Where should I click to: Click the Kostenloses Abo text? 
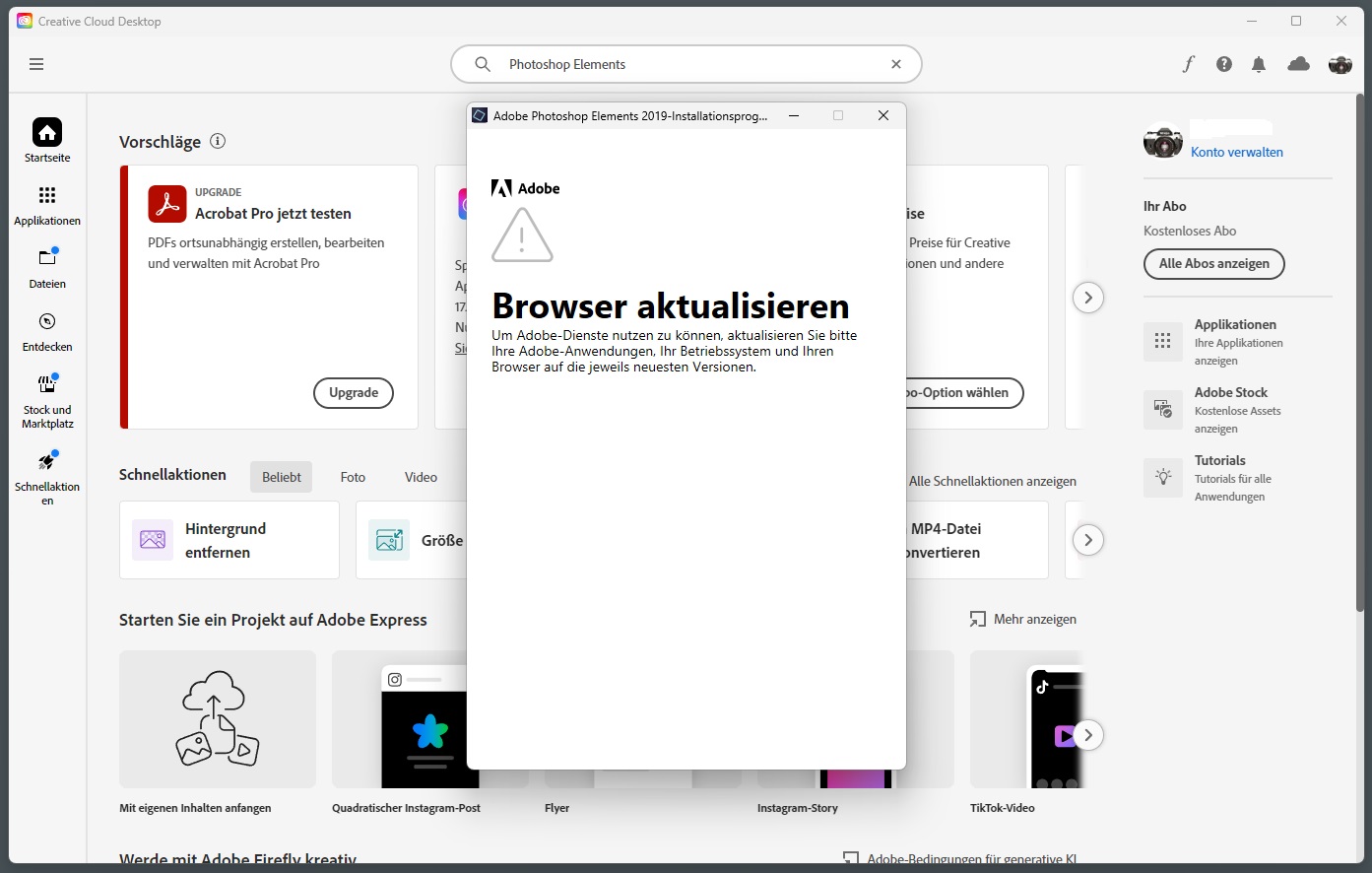[x=1190, y=231]
